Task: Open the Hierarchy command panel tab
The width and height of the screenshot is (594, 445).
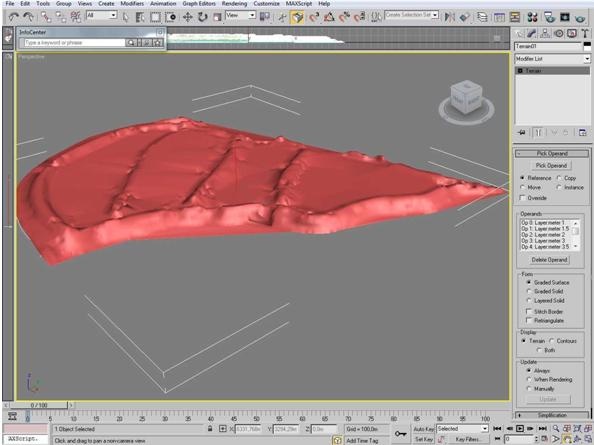Action: coord(545,33)
